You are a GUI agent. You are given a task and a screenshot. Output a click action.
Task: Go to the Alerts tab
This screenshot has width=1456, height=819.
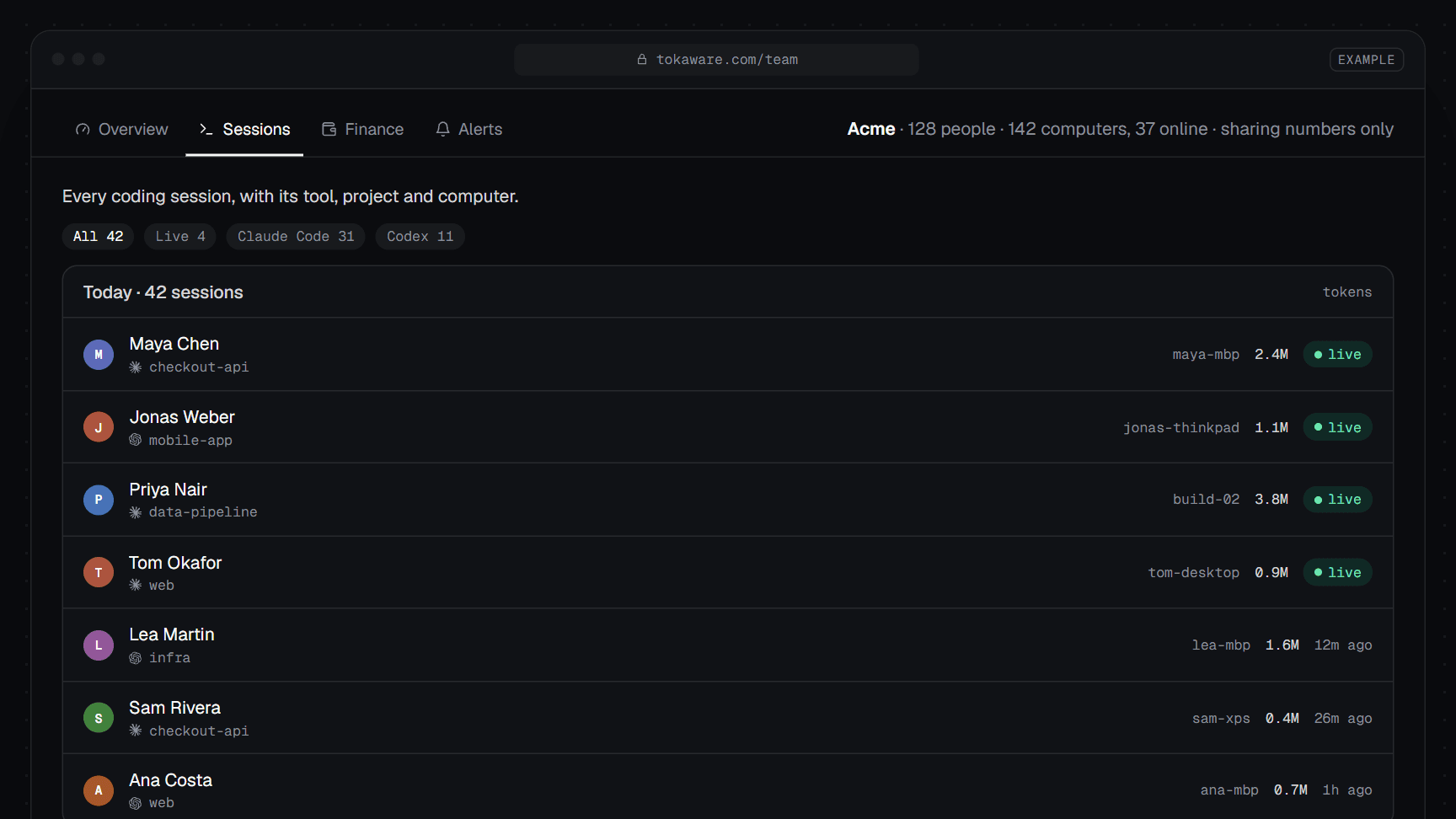[x=468, y=130]
